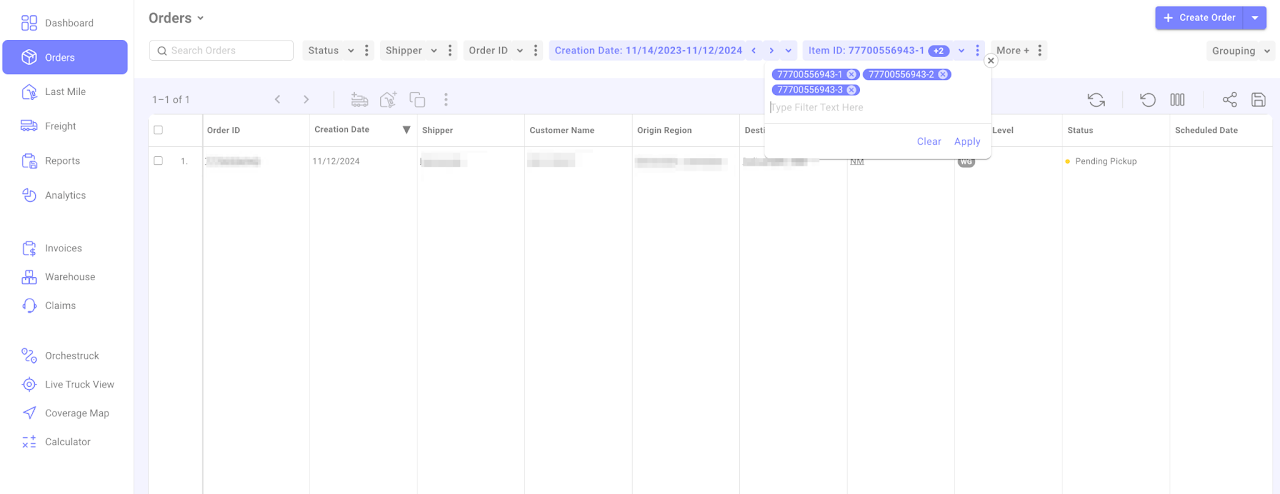Expand the Creation Date filter chevron

pos(789,50)
